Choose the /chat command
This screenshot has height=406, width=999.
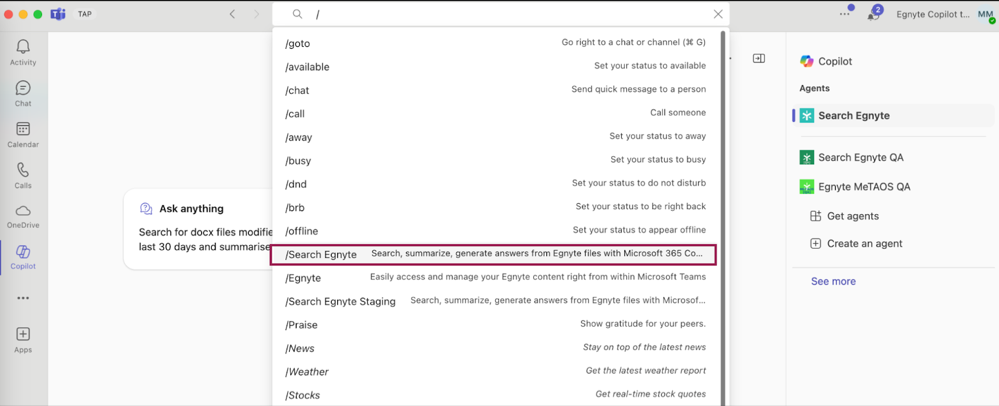[x=495, y=91]
